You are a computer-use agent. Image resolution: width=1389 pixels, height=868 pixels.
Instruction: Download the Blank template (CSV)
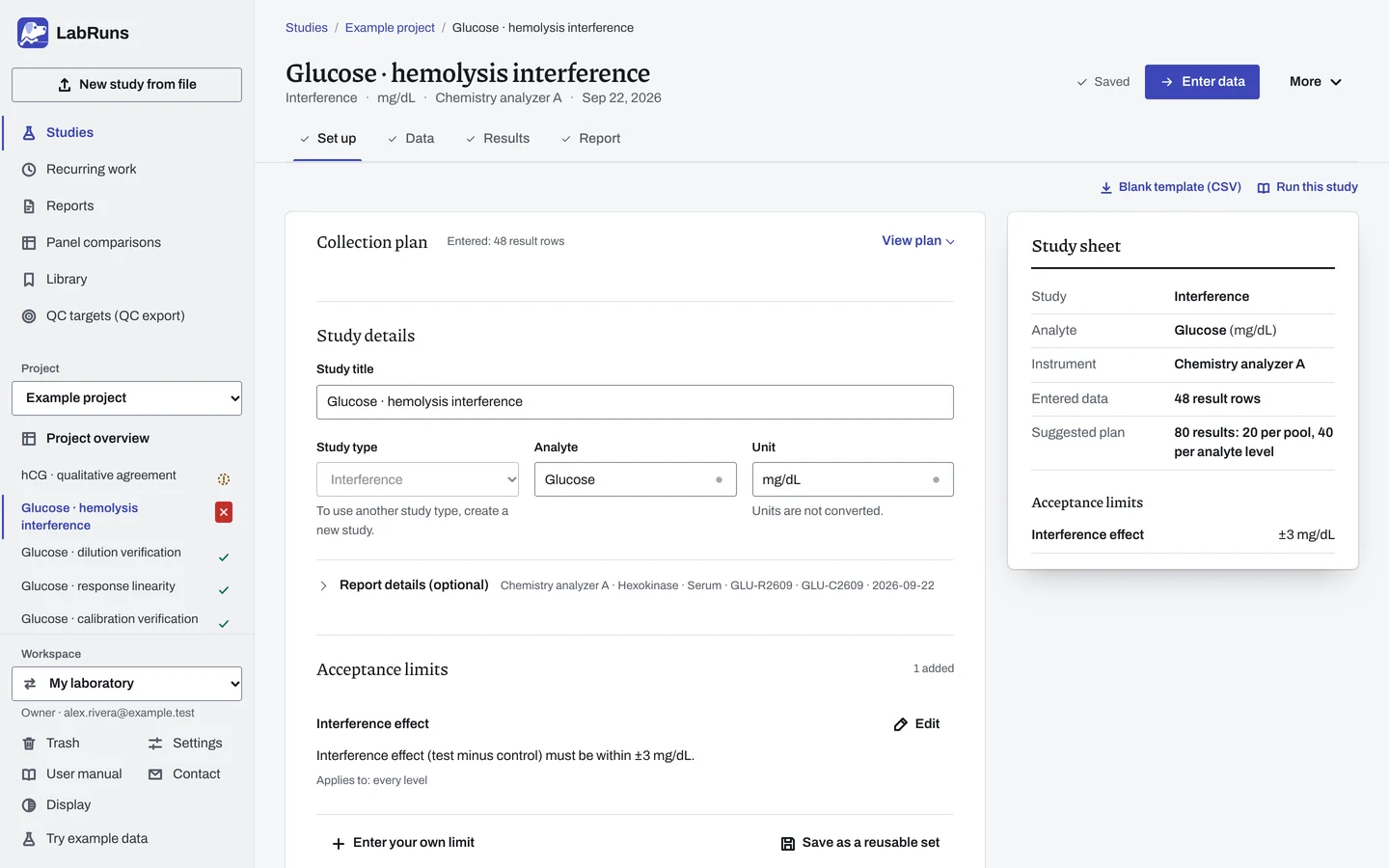point(1171,187)
